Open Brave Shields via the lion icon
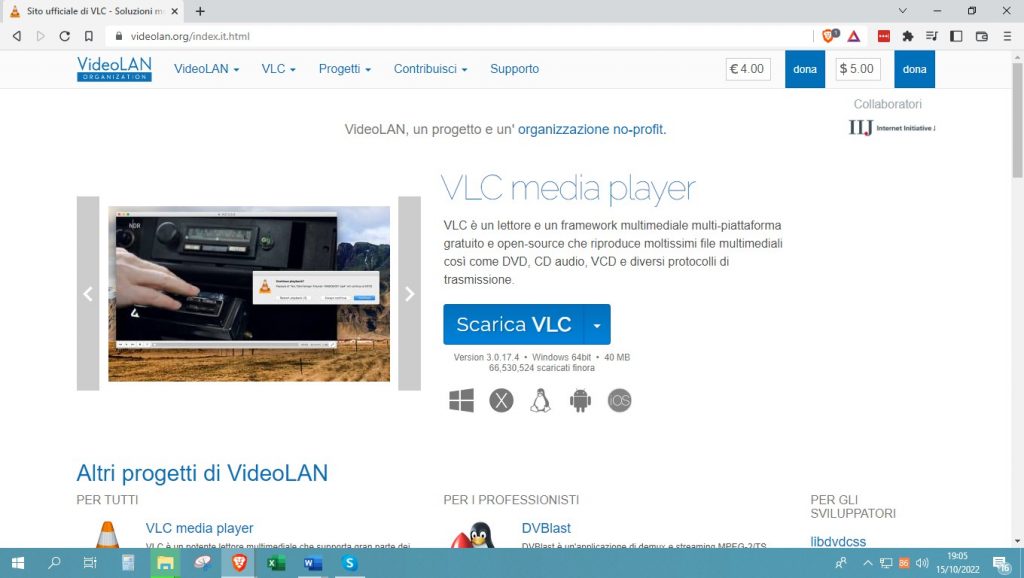Screen dimensions: 1024x578 tap(826, 35)
